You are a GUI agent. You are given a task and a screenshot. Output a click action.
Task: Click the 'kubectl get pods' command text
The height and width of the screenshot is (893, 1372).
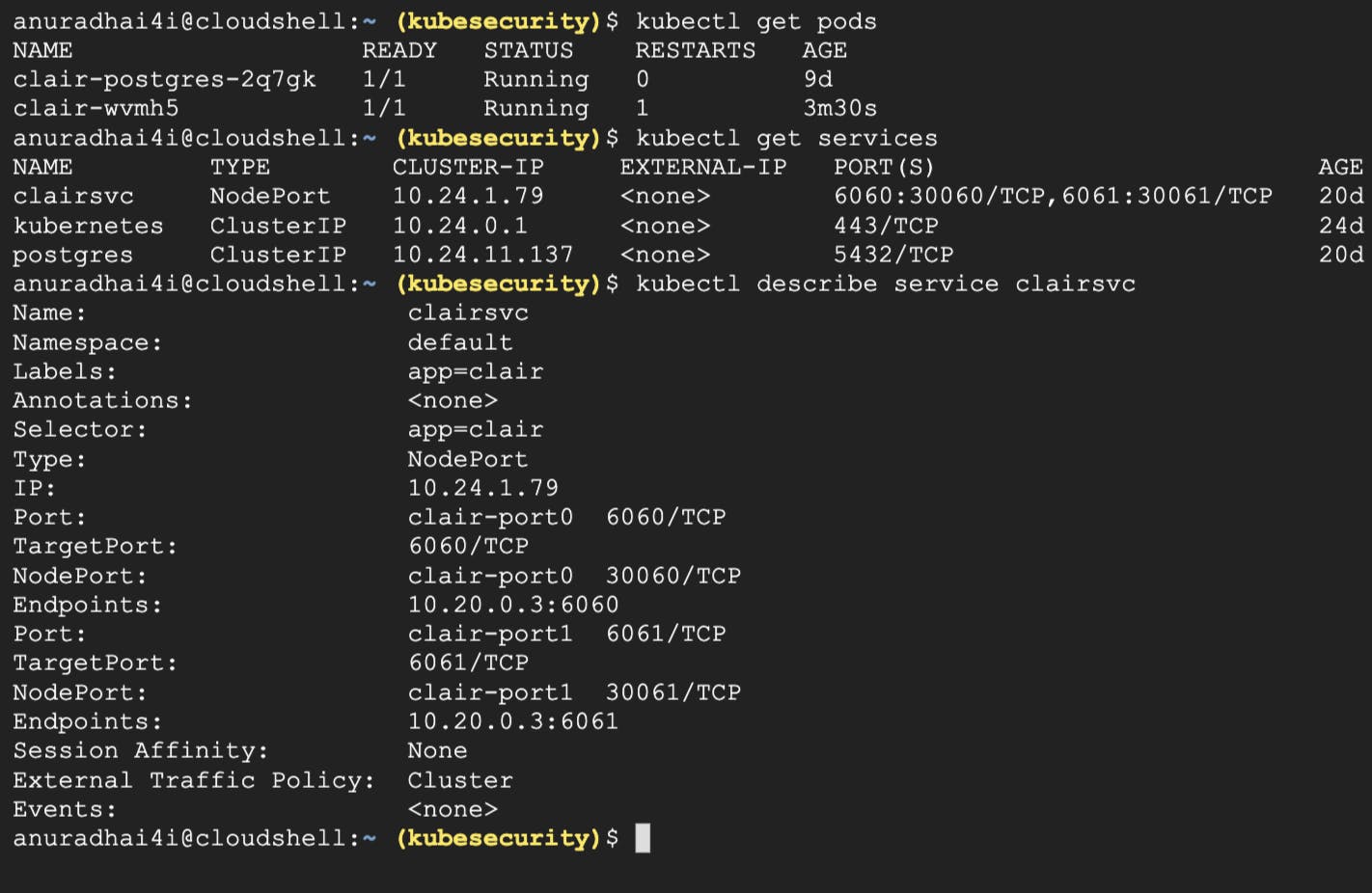[x=756, y=21]
